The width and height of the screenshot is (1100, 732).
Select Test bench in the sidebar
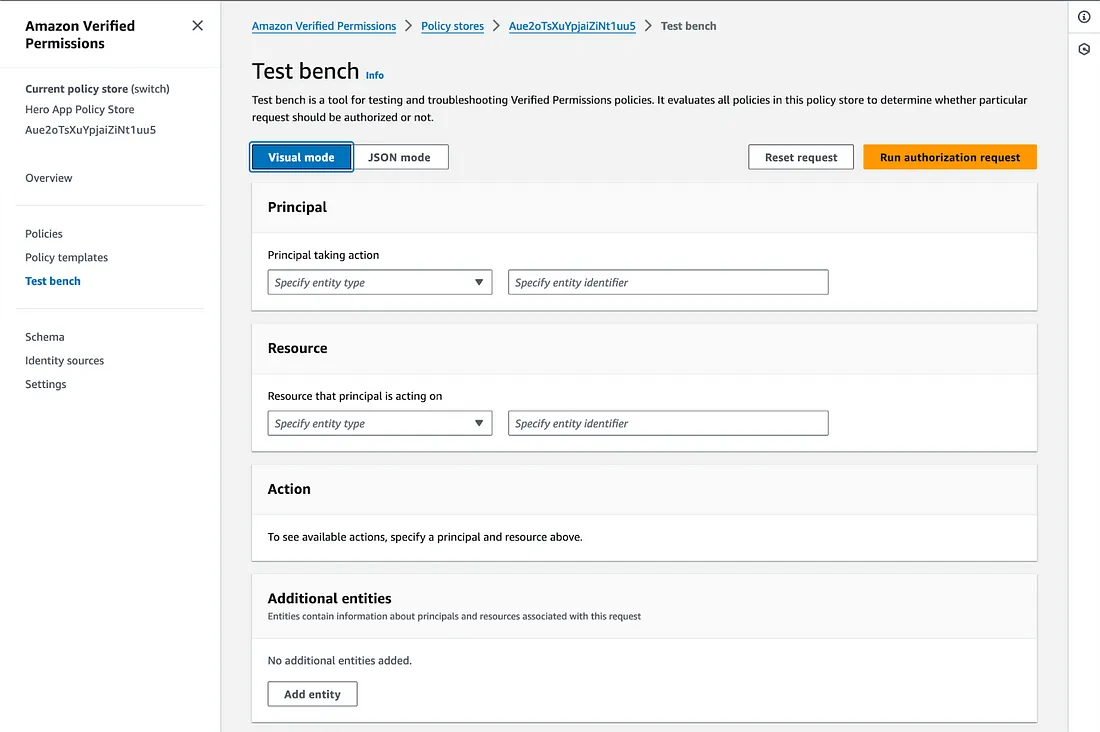(x=53, y=281)
